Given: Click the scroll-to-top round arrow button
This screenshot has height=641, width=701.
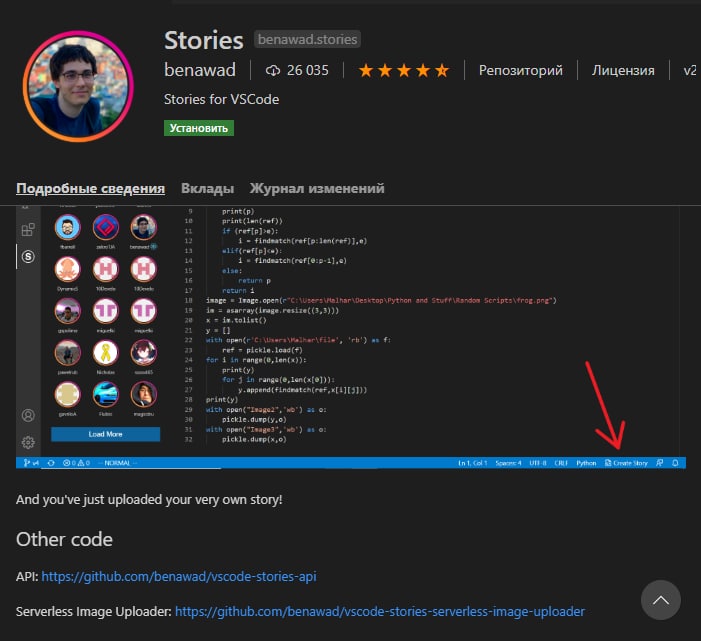Looking at the screenshot, I should point(661,600).
